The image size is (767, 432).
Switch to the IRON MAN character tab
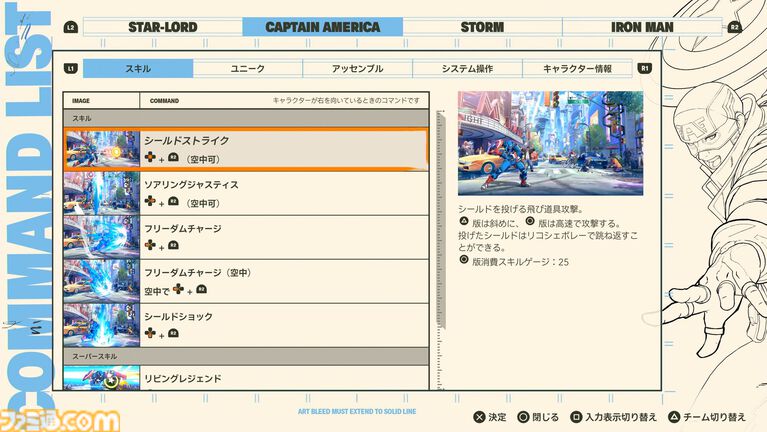[642, 27]
